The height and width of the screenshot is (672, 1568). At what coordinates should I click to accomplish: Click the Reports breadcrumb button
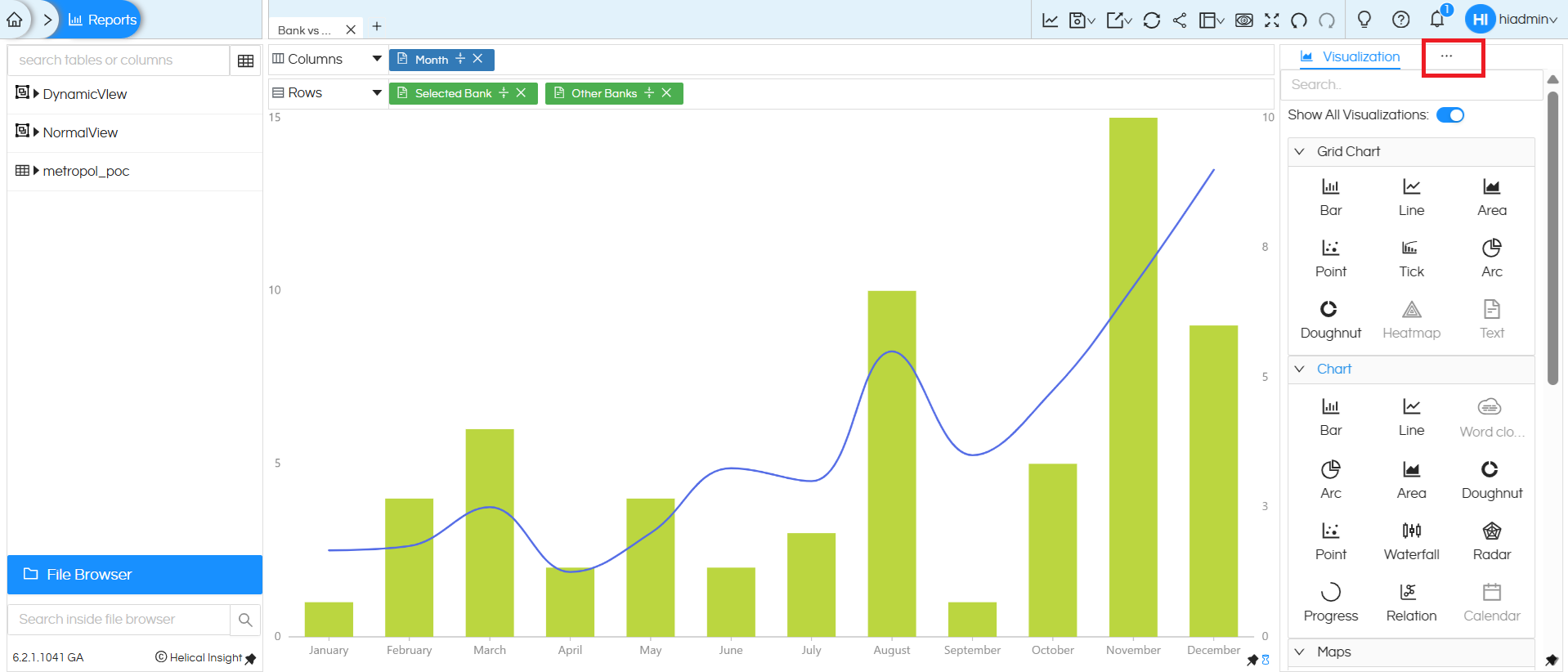tap(102, 20)
